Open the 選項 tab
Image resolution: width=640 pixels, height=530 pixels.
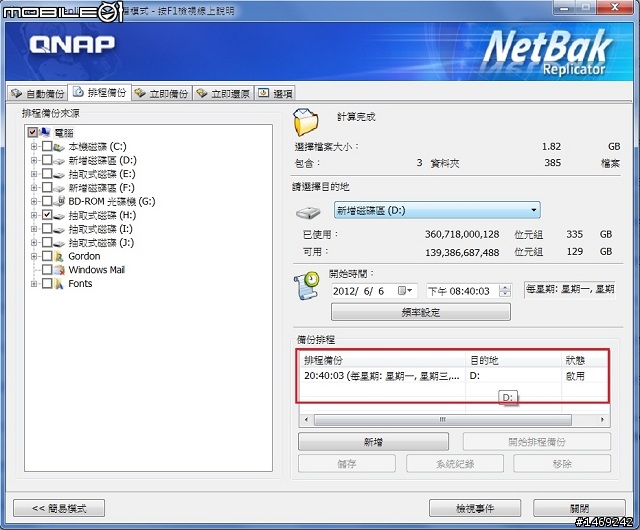click(x=276, y=94)
